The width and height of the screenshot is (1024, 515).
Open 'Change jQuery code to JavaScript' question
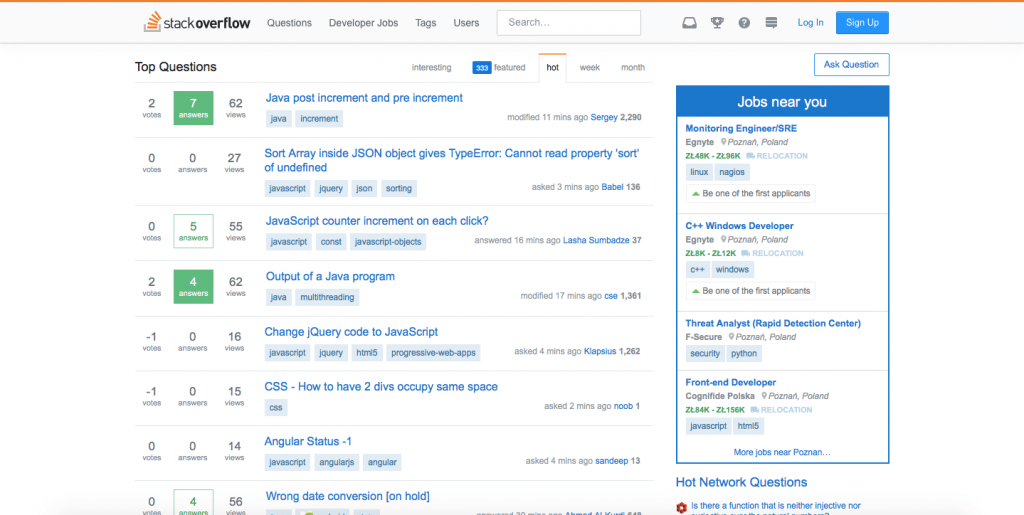pyautogui.click(x=351, y=332)
